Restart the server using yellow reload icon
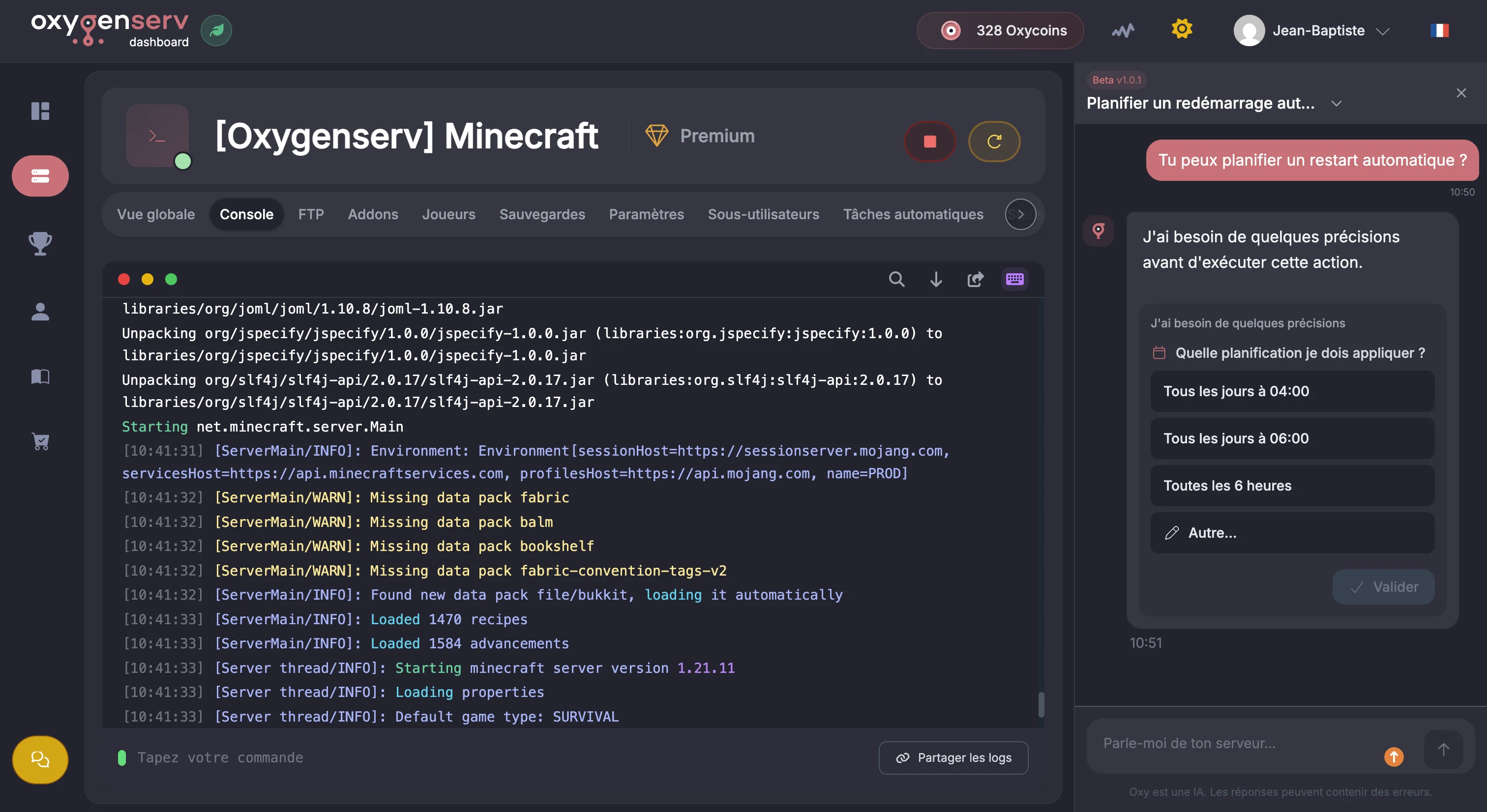 [x=994, y=142]
